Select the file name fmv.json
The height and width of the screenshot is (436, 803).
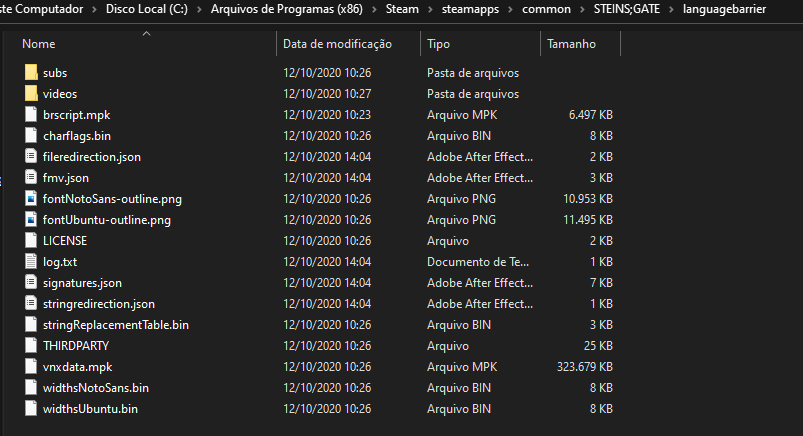point(66,178)
